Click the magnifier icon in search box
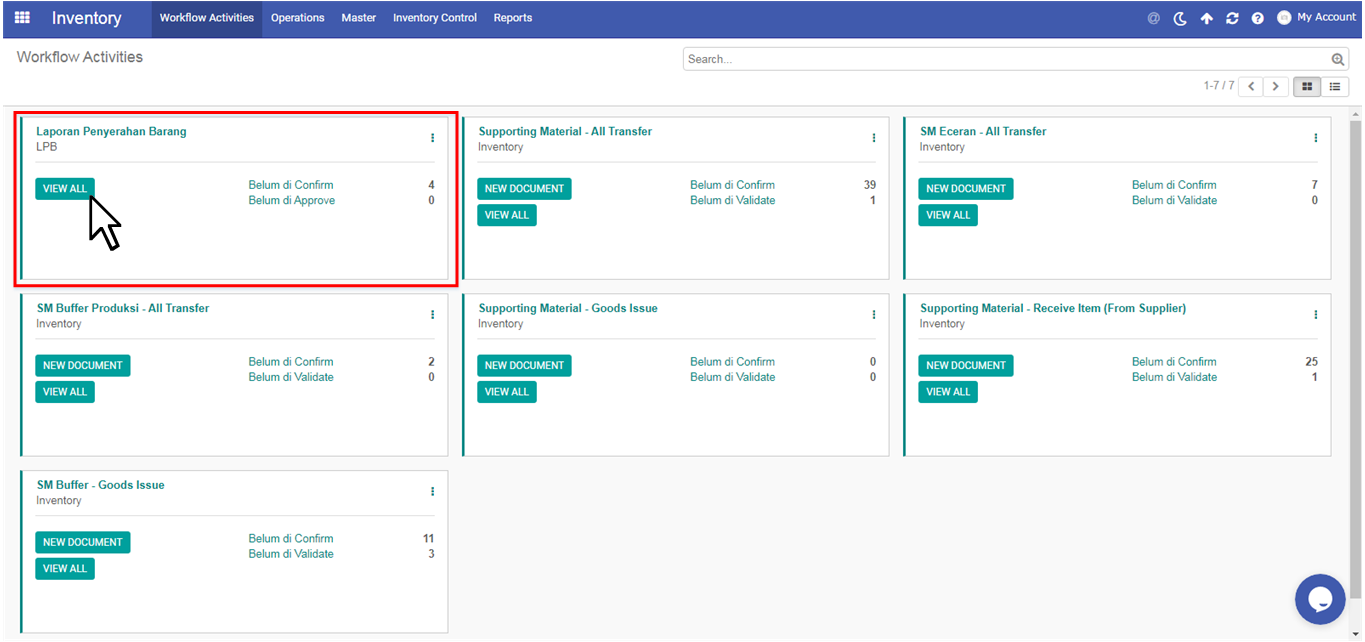This screenshot has height=642, width=1365. tap(1338, 60)
